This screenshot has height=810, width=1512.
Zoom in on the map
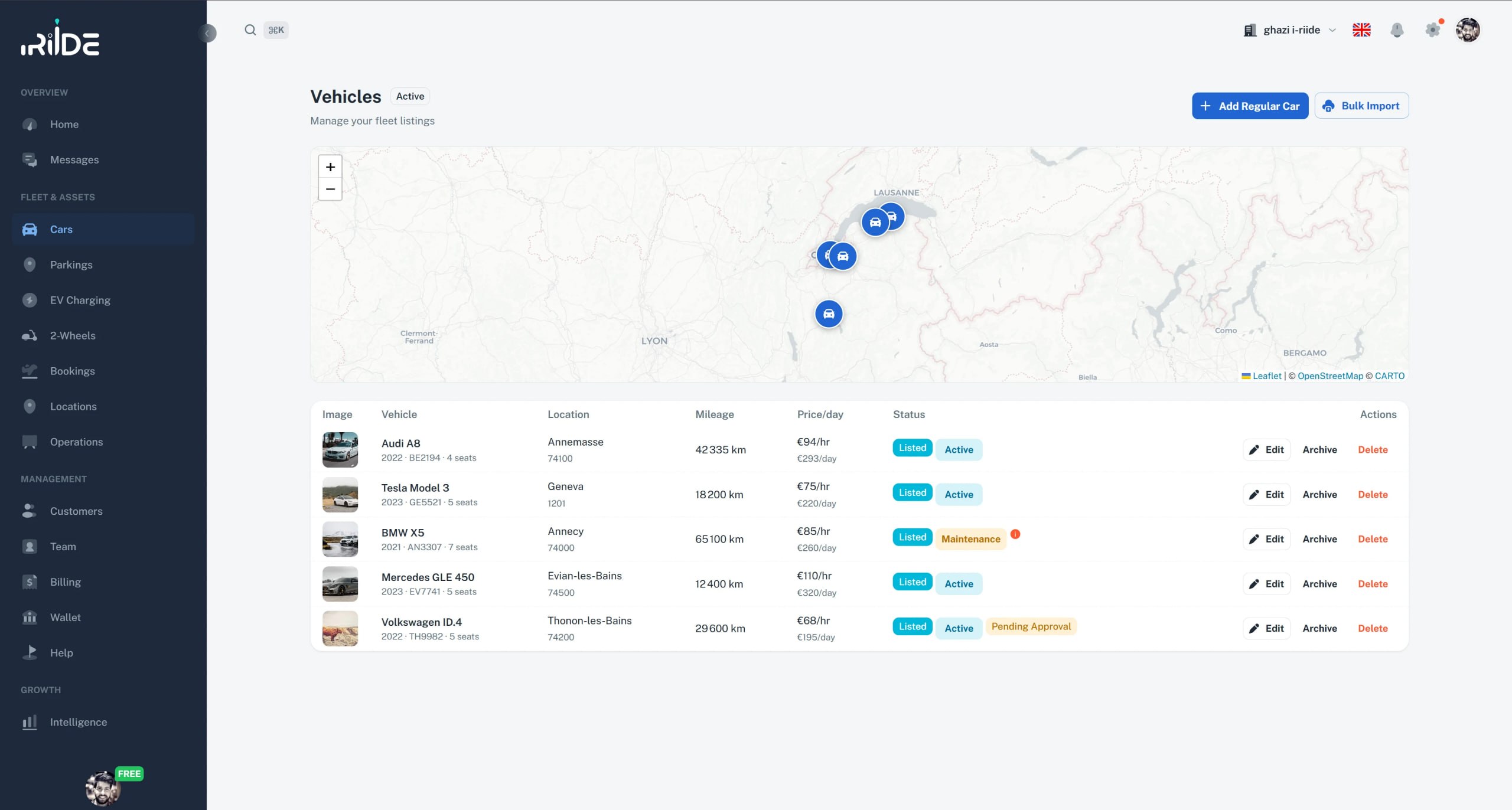330,167
